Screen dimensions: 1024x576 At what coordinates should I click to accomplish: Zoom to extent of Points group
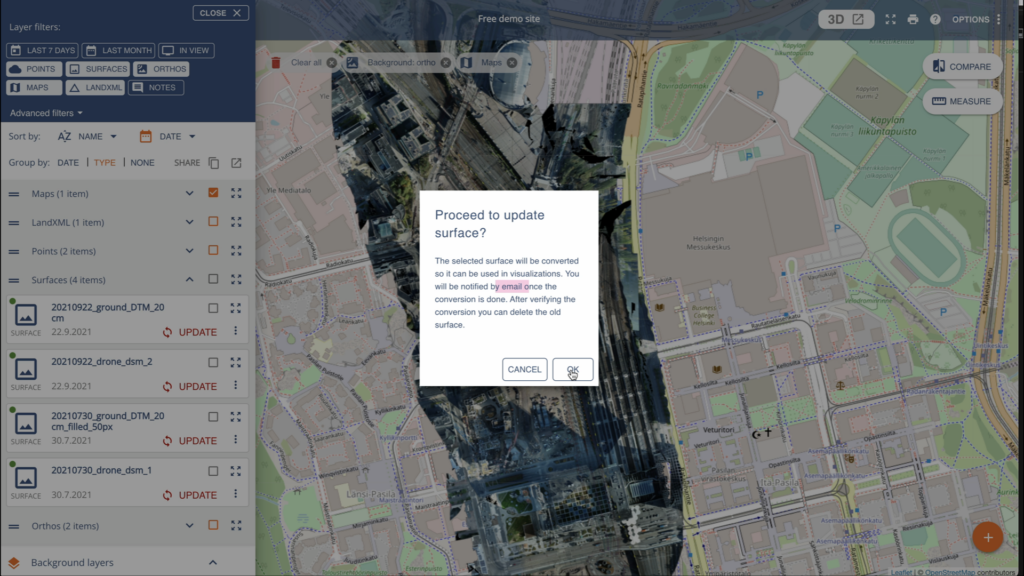click(x=236, y=251)
